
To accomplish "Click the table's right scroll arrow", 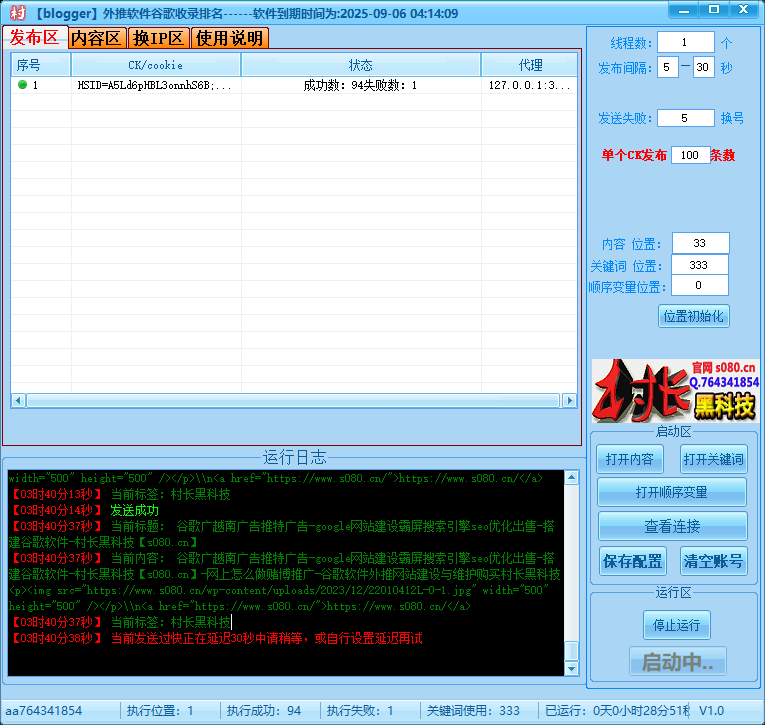I will 569,401.
